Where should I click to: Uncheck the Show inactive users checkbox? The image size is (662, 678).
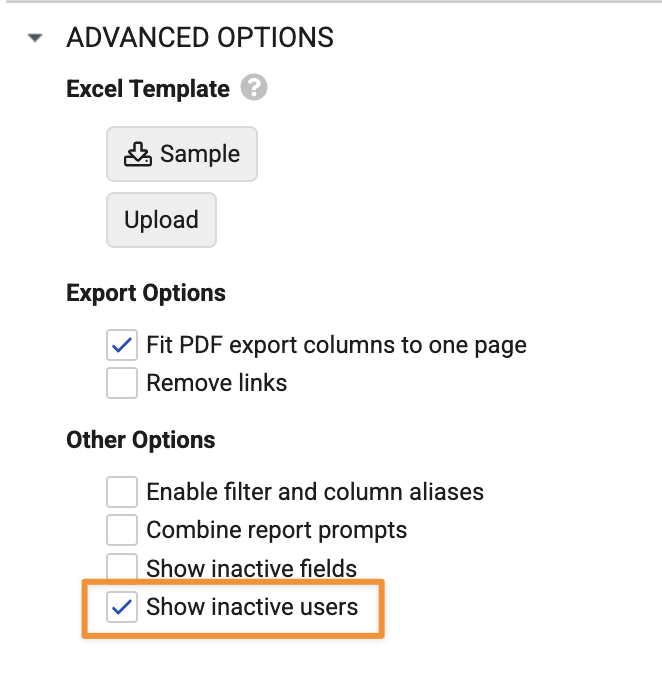coord(122,606)
